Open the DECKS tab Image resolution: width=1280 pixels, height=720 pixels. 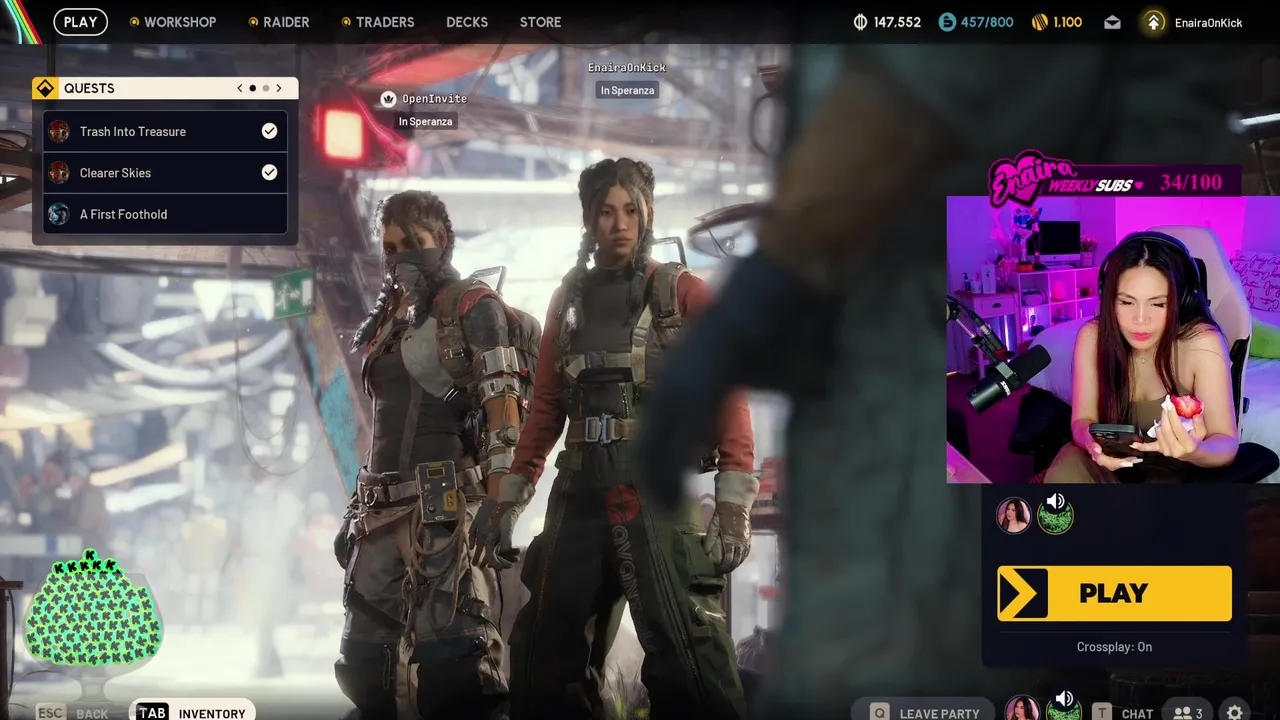point(467,22)
